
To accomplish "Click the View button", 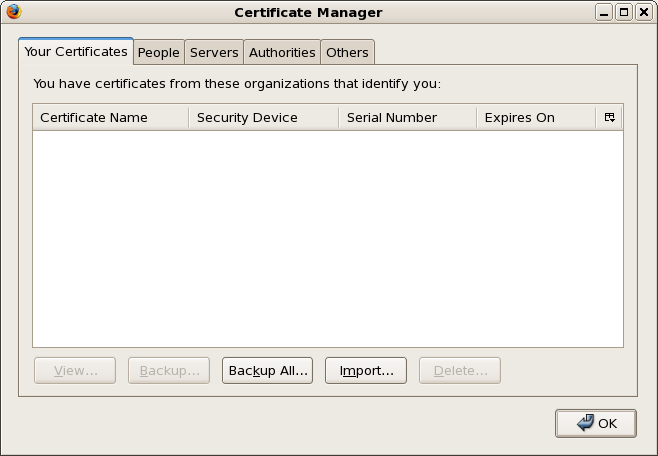I will [x=75, y=371].
